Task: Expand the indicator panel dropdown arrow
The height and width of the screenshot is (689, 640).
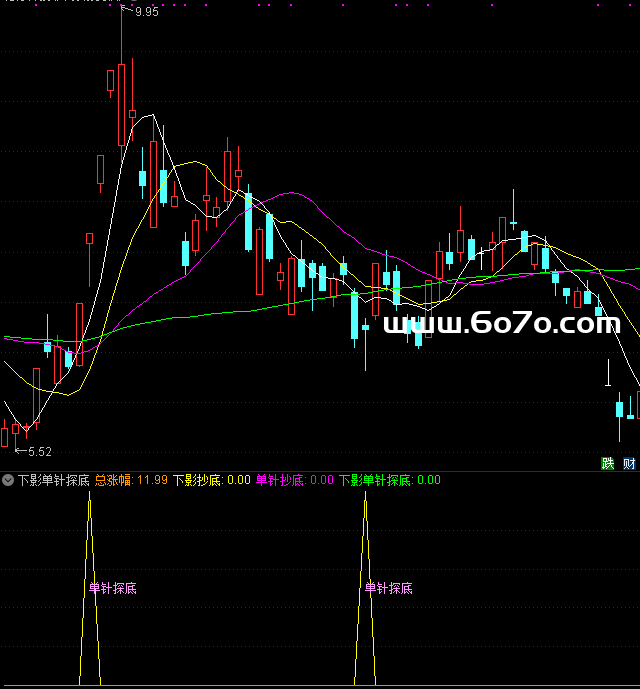Action: click(x=8, y=480)
